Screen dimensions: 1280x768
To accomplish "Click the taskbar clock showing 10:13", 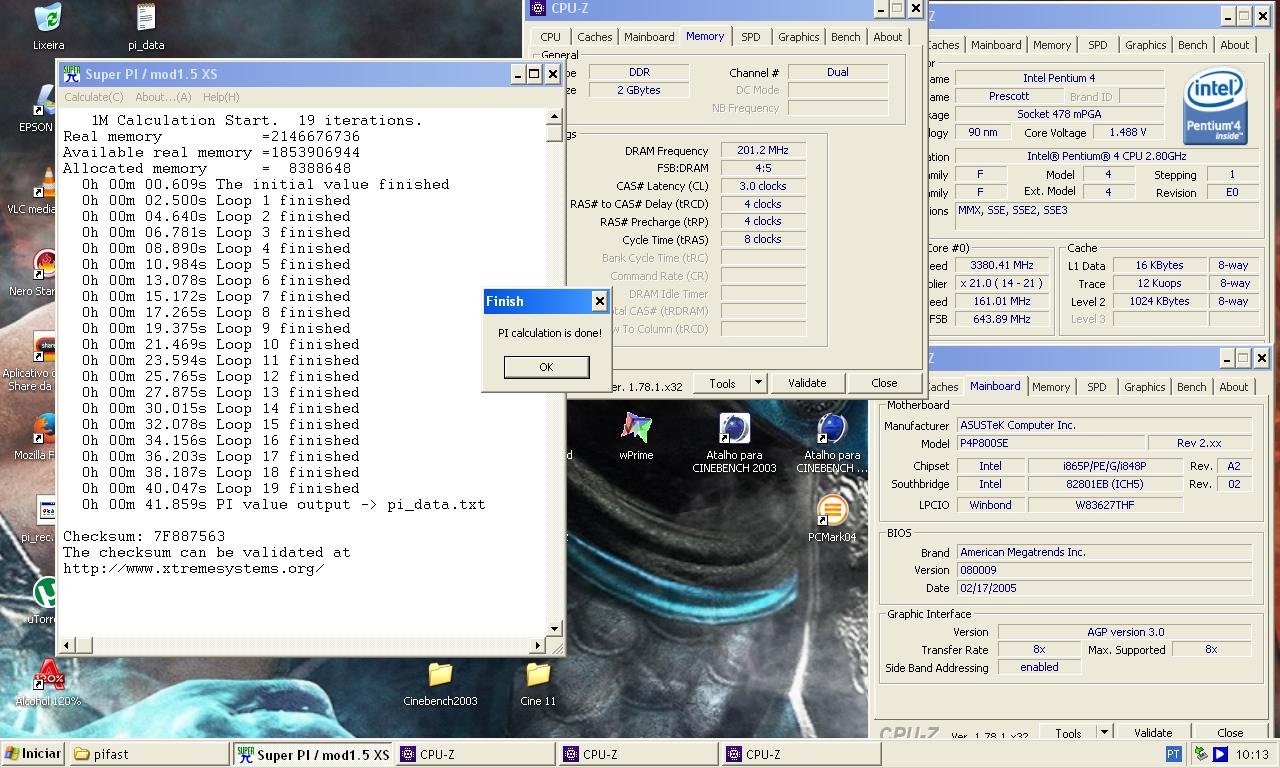I will (x=1252, y=755).
